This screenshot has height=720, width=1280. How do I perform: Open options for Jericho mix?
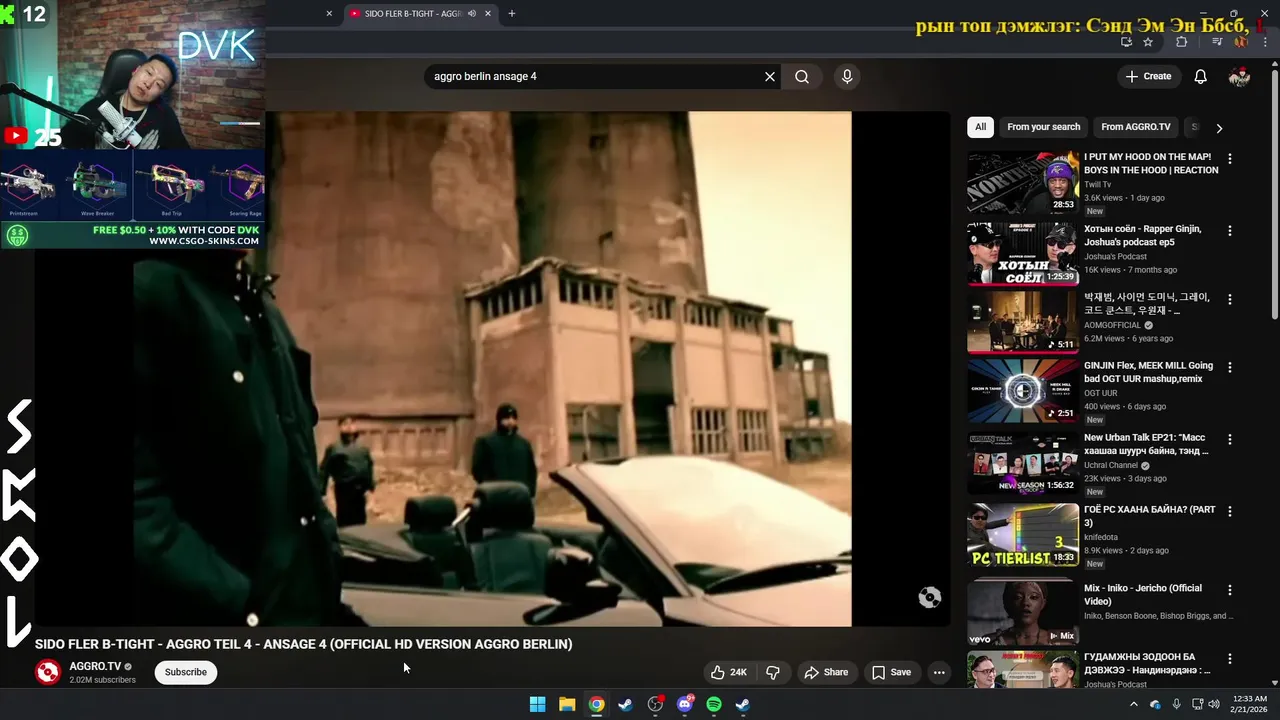pos(1230,590)
